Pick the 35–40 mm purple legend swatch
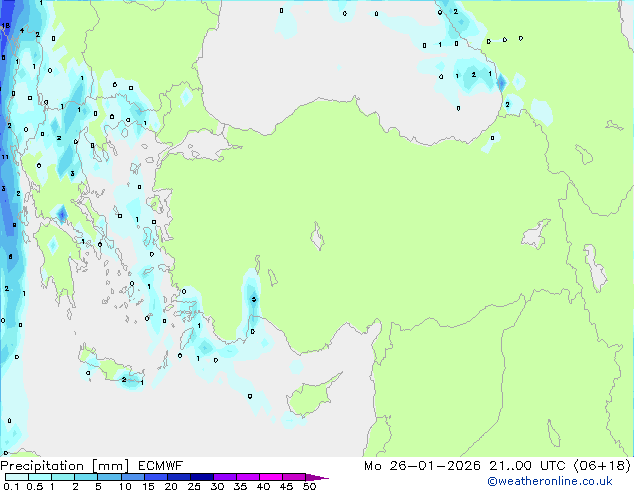Screen dimensions: 634x490 click(x=247, y=477)
